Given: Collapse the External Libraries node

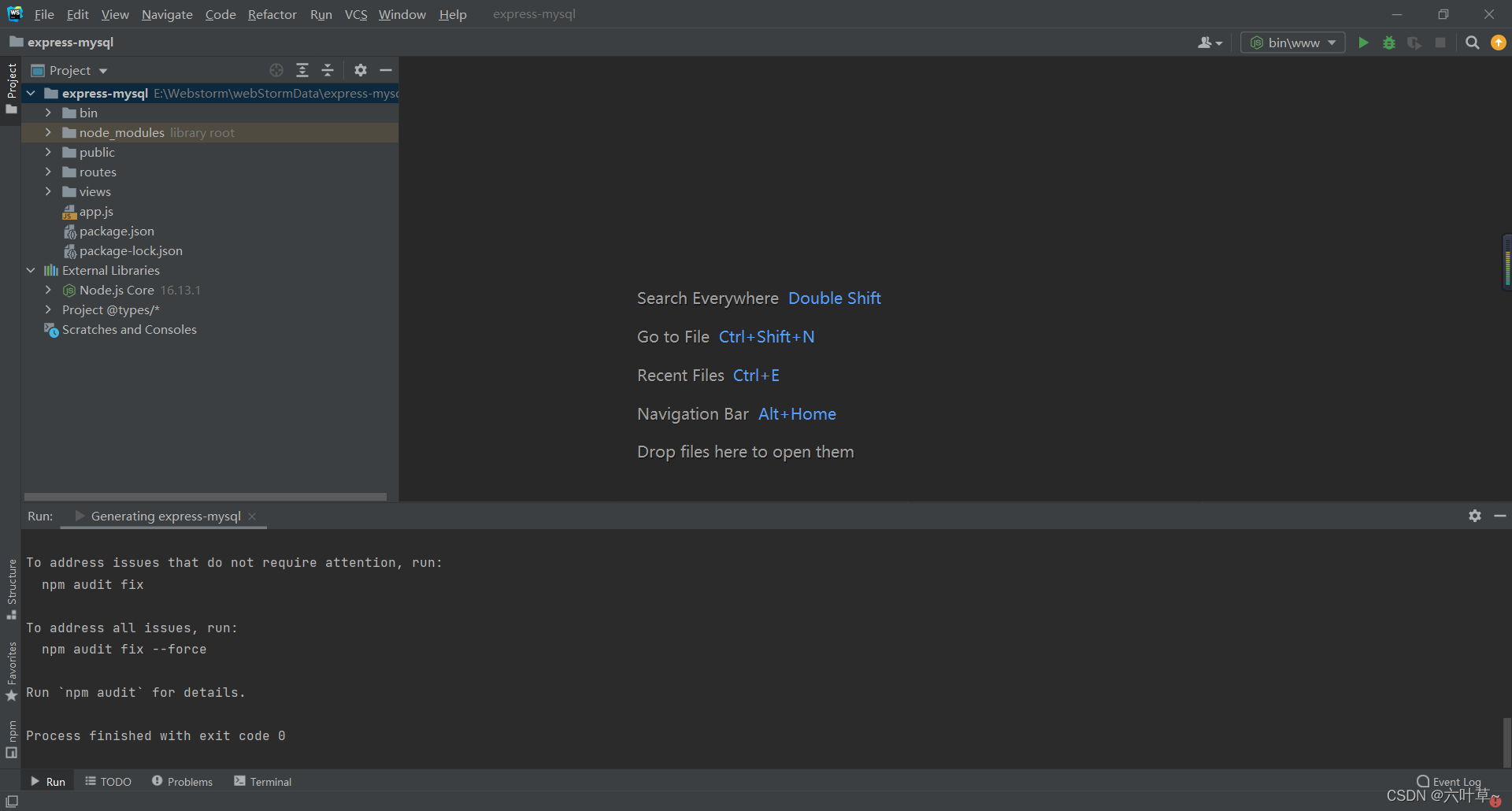Looking at the screenshot, I should click(31, 270).
